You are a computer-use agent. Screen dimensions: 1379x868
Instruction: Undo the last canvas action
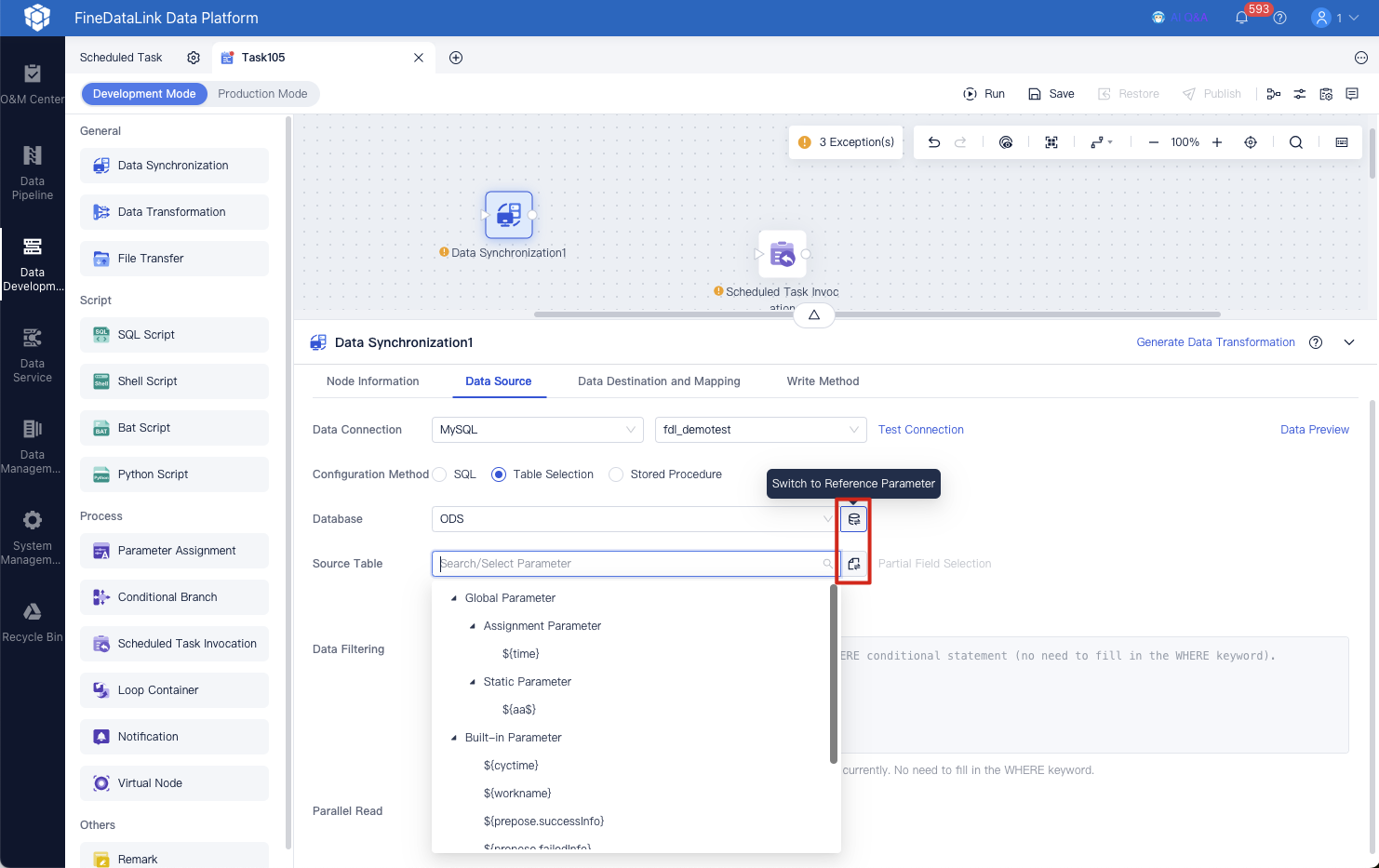(934, 142)
